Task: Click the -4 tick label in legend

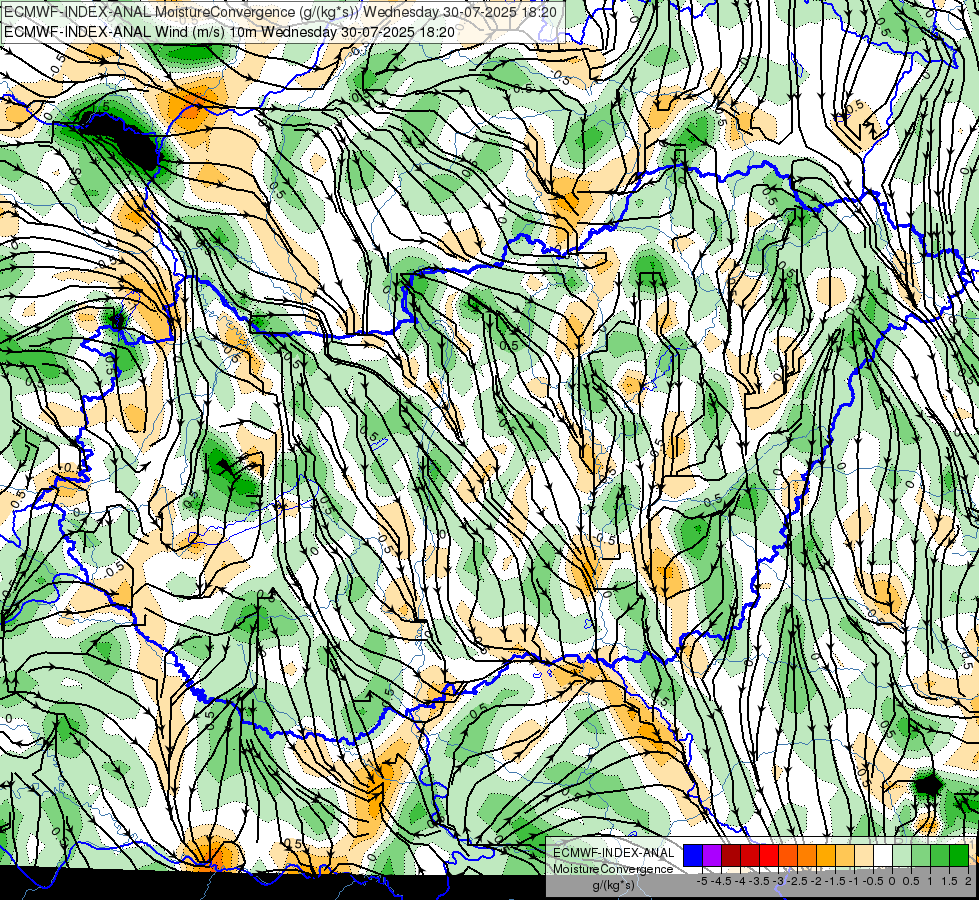Action: (740, 881)
